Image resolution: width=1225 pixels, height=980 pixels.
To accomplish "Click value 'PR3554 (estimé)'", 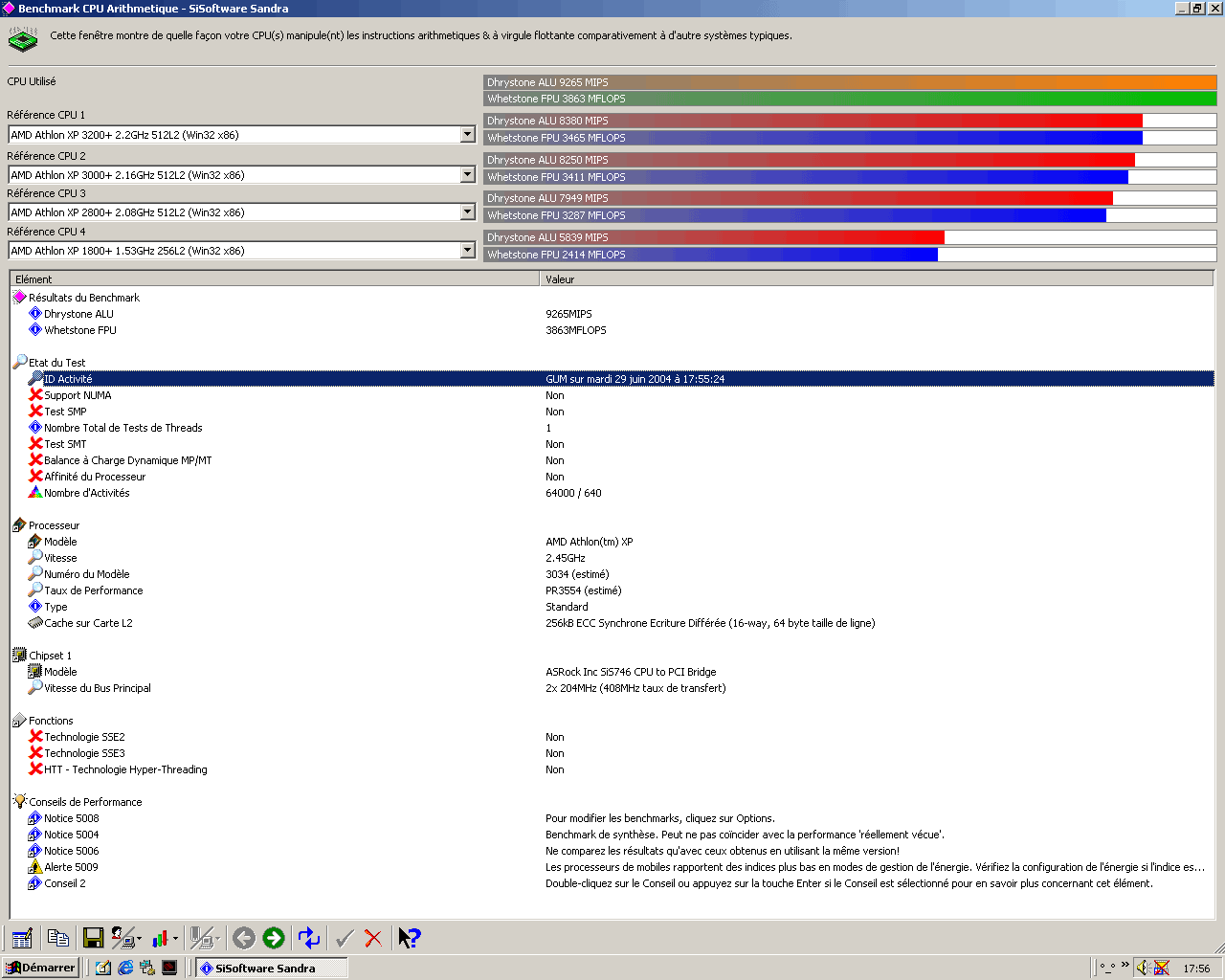I will tap(583, 590).
